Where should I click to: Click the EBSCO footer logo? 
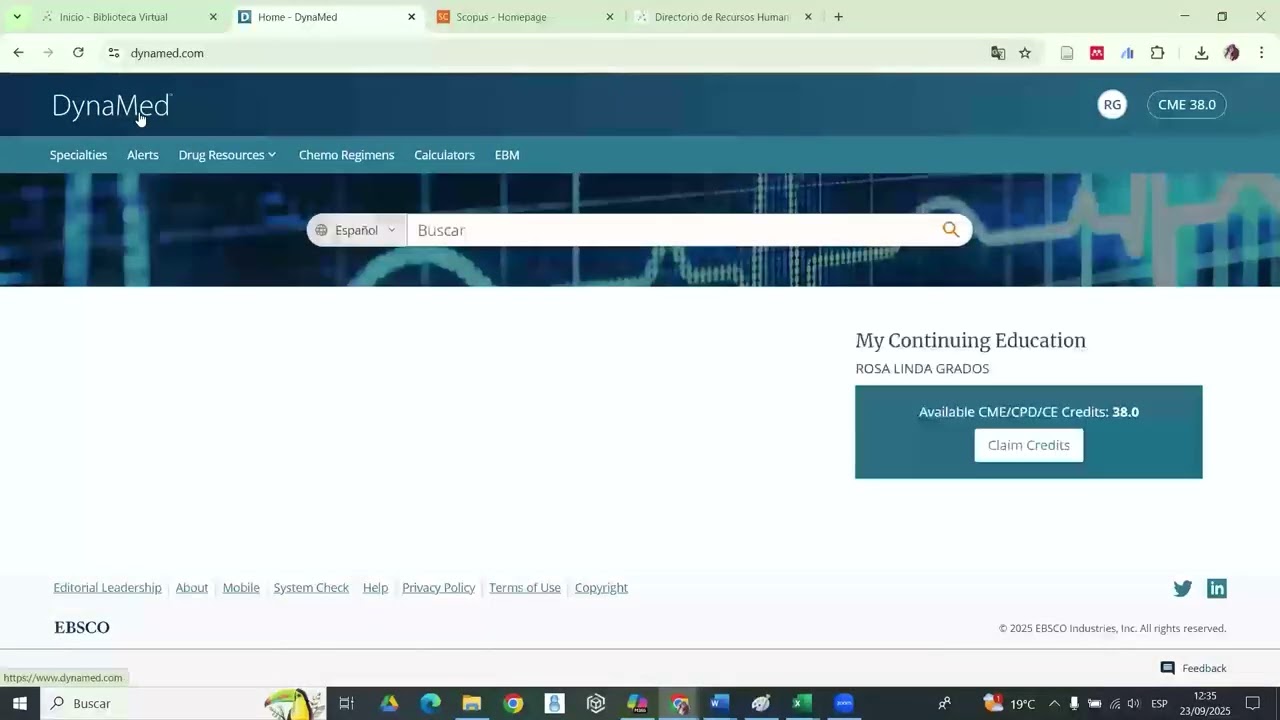(x=82, y=628)
